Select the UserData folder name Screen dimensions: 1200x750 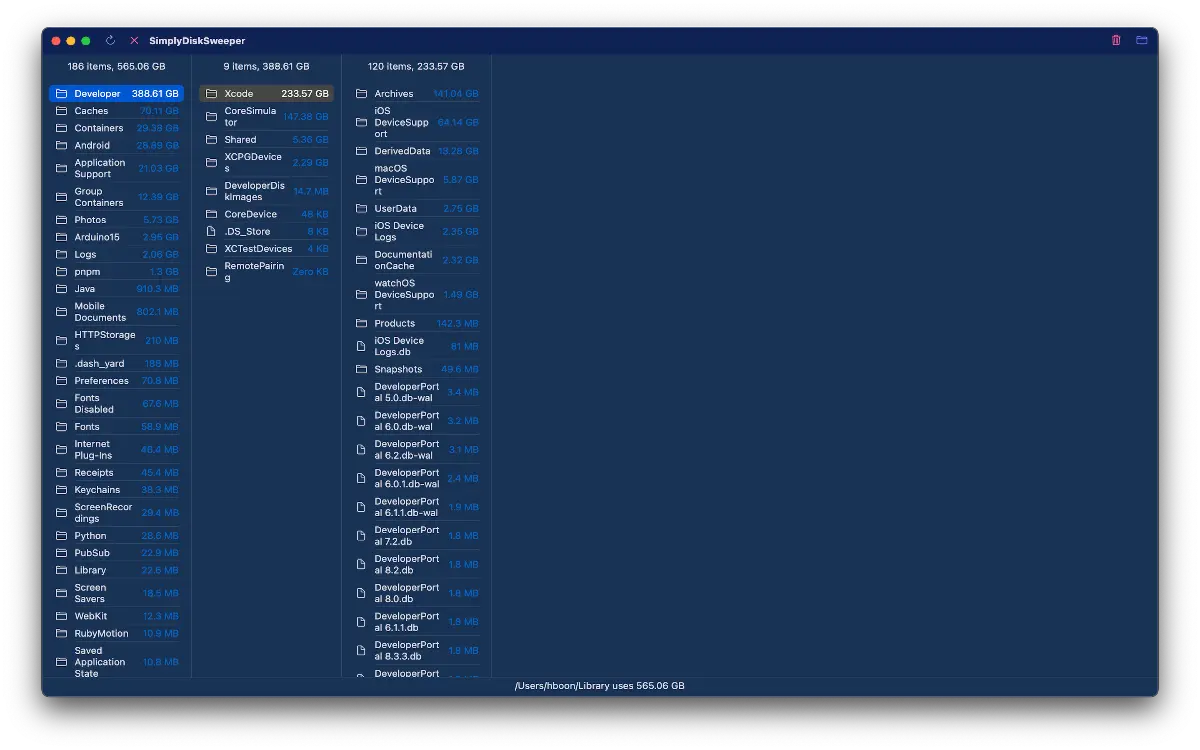[396, 209]
